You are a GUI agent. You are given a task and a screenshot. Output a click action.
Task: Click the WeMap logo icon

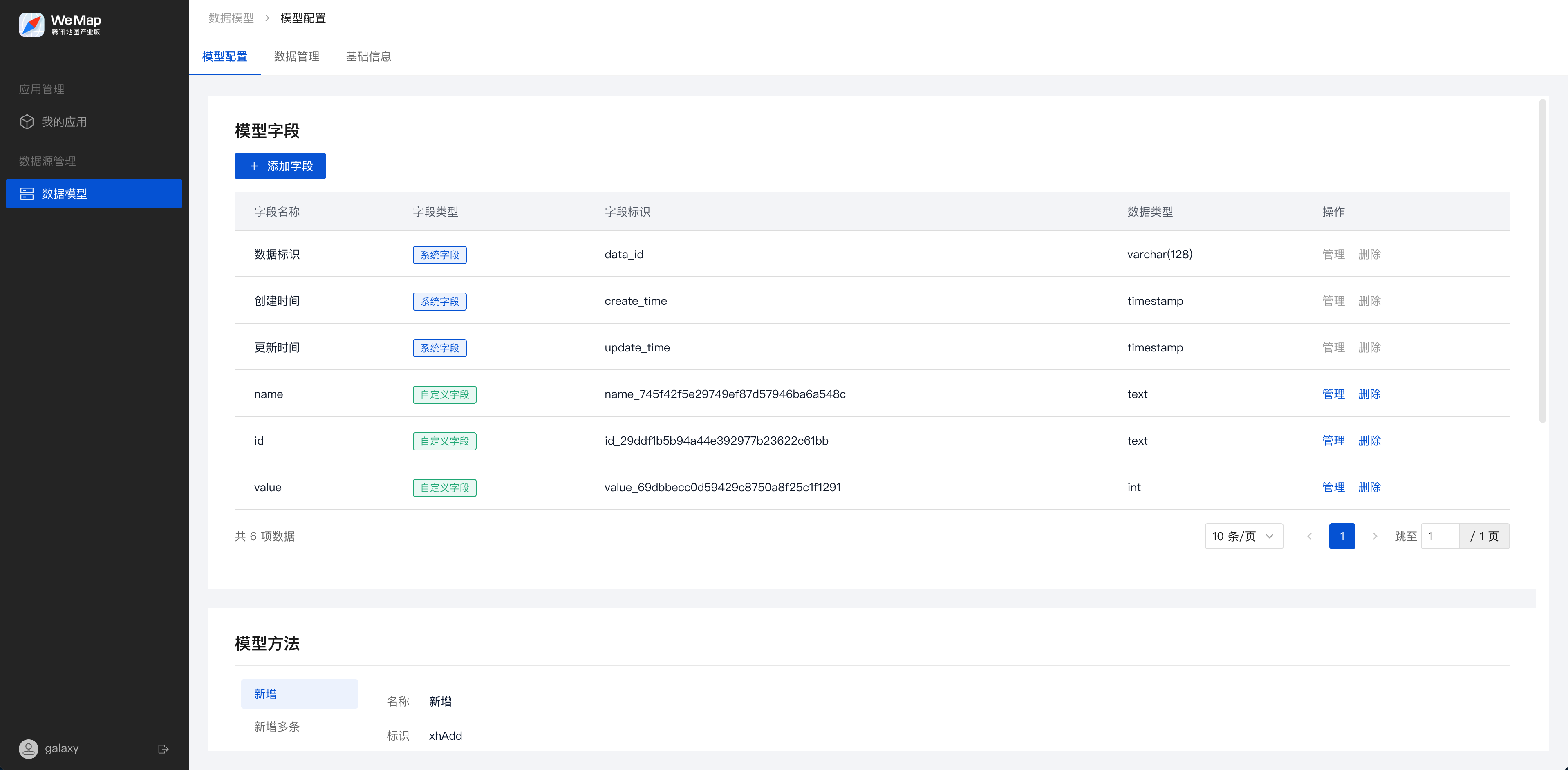[31, 25]
